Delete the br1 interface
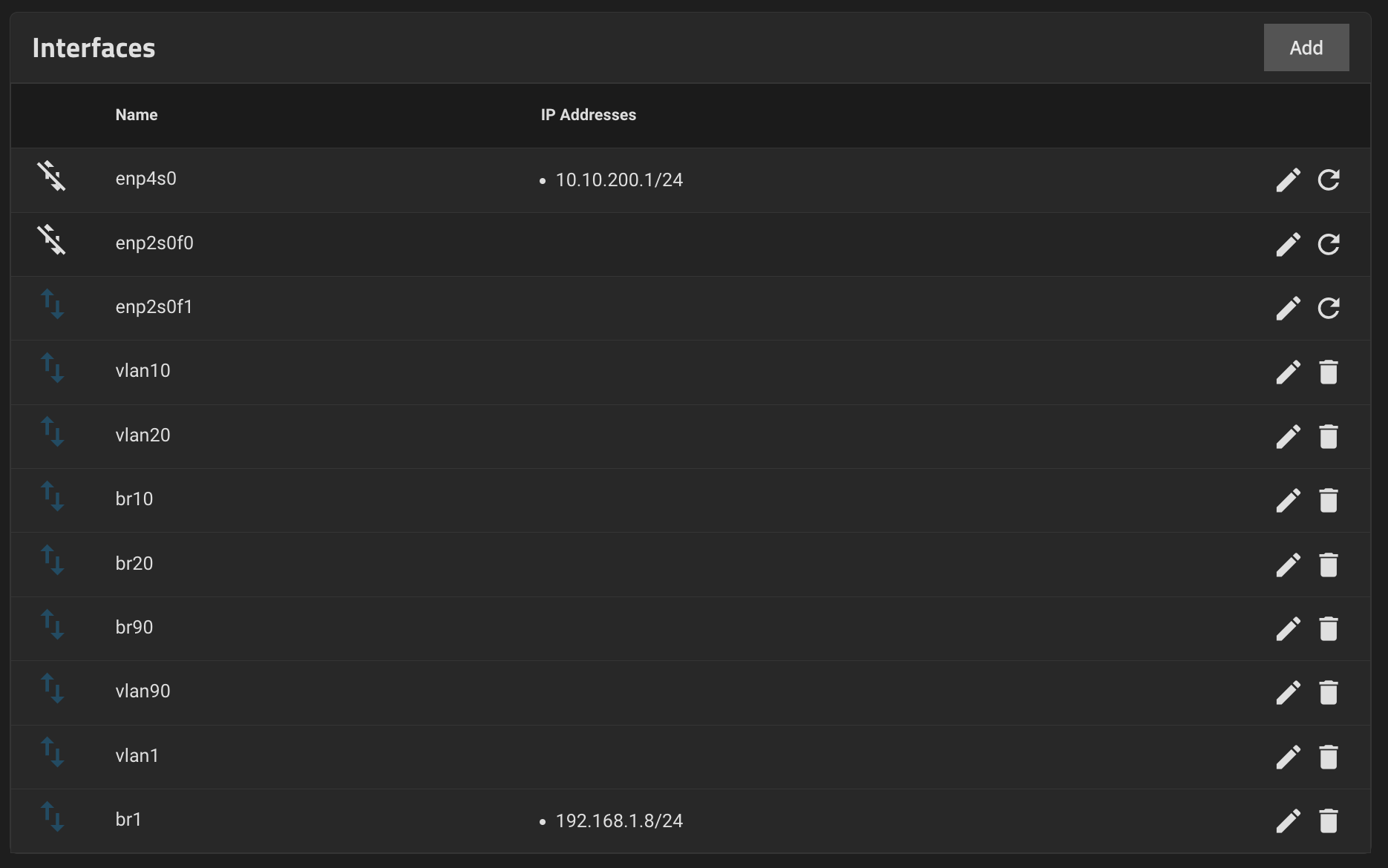The image size is (1388, 868). click(1328, 821)
